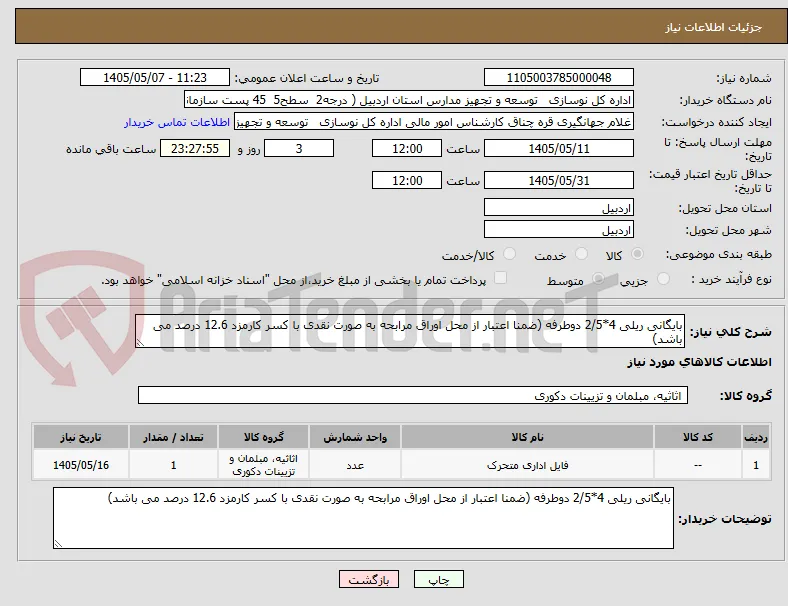The width and height of the screenshot is (788, 606).
Task: Click the response deadline date 1405/05/11
Action: tap(559, 148)
